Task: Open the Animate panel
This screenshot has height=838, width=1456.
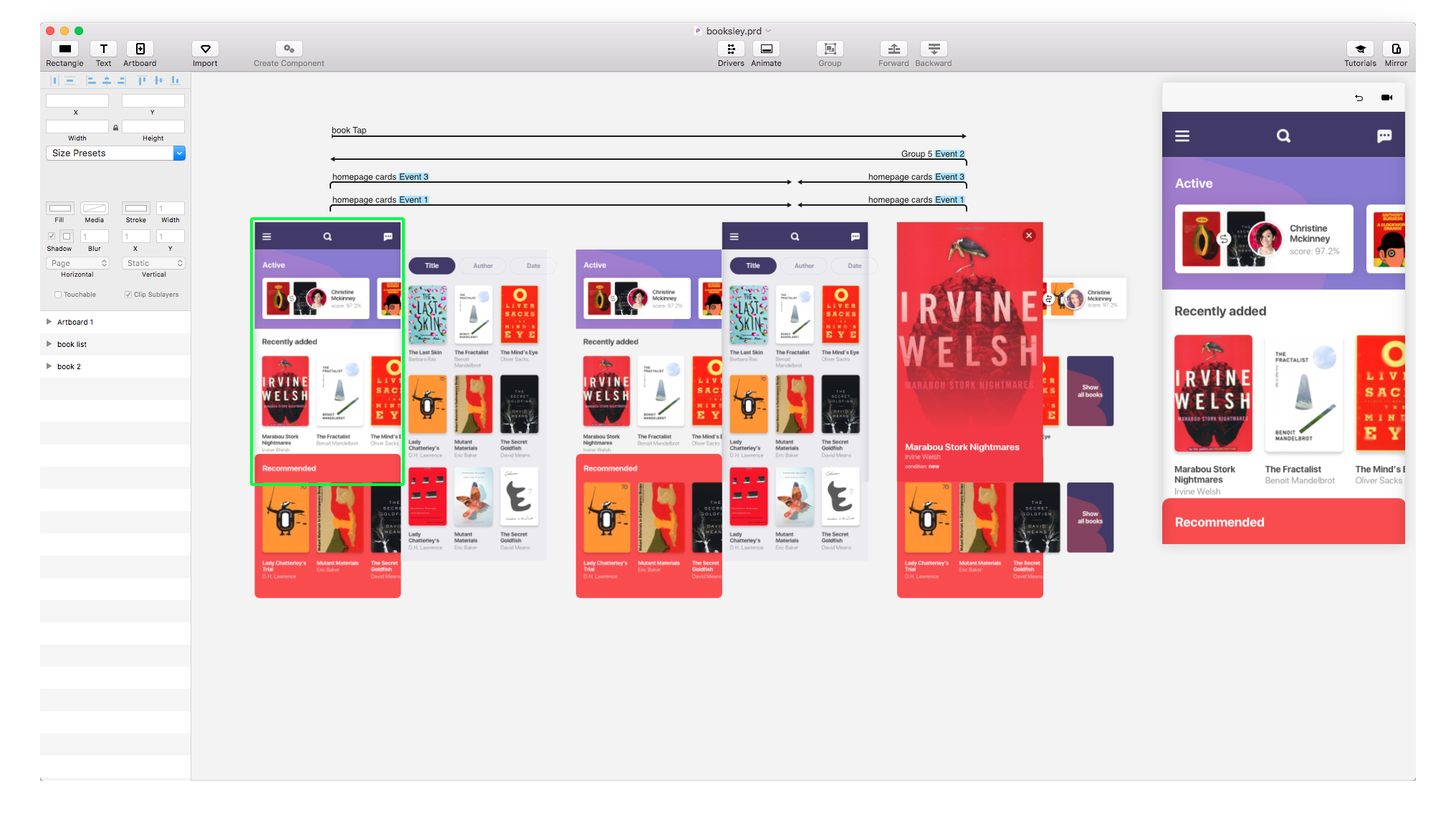Action: [766, 49]
